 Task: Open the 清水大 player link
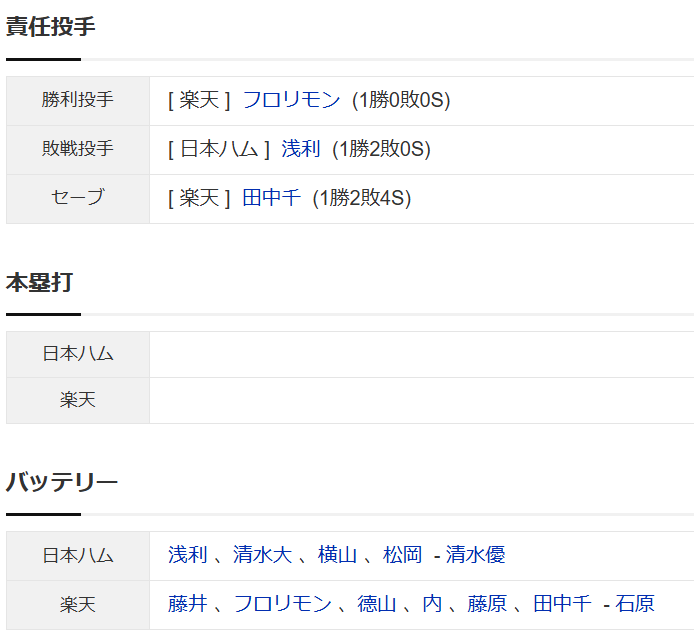[262, 555]
